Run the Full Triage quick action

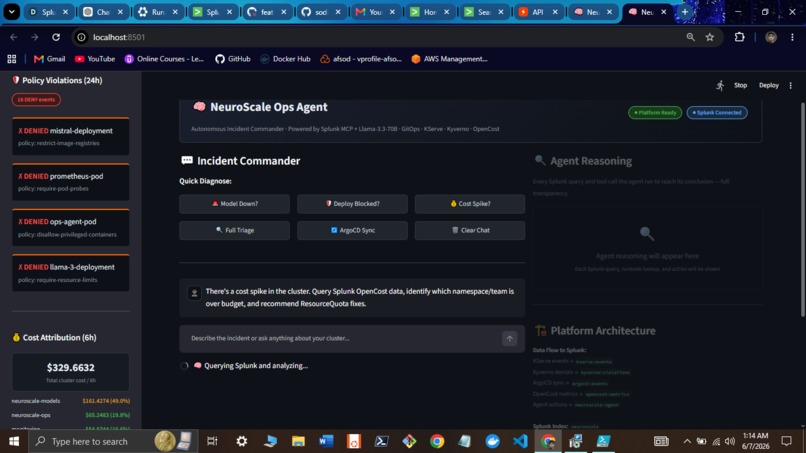pos(234,230)
